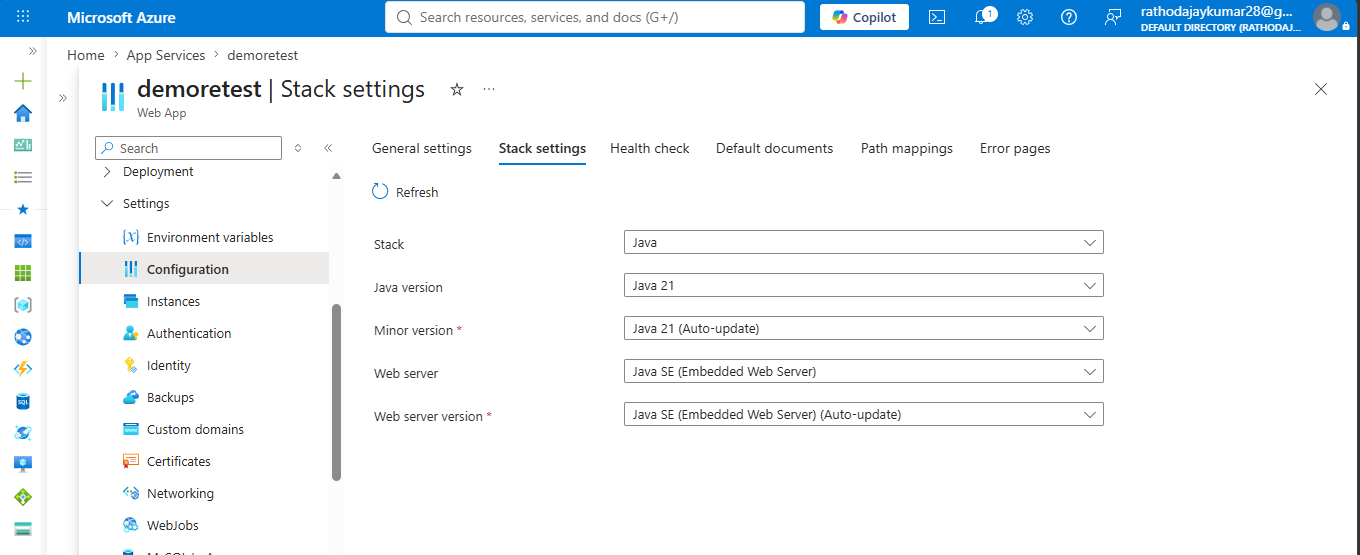Screen dimensions: 1360x555
Task: Click App Services breadcrumb link
Action: 166,55
